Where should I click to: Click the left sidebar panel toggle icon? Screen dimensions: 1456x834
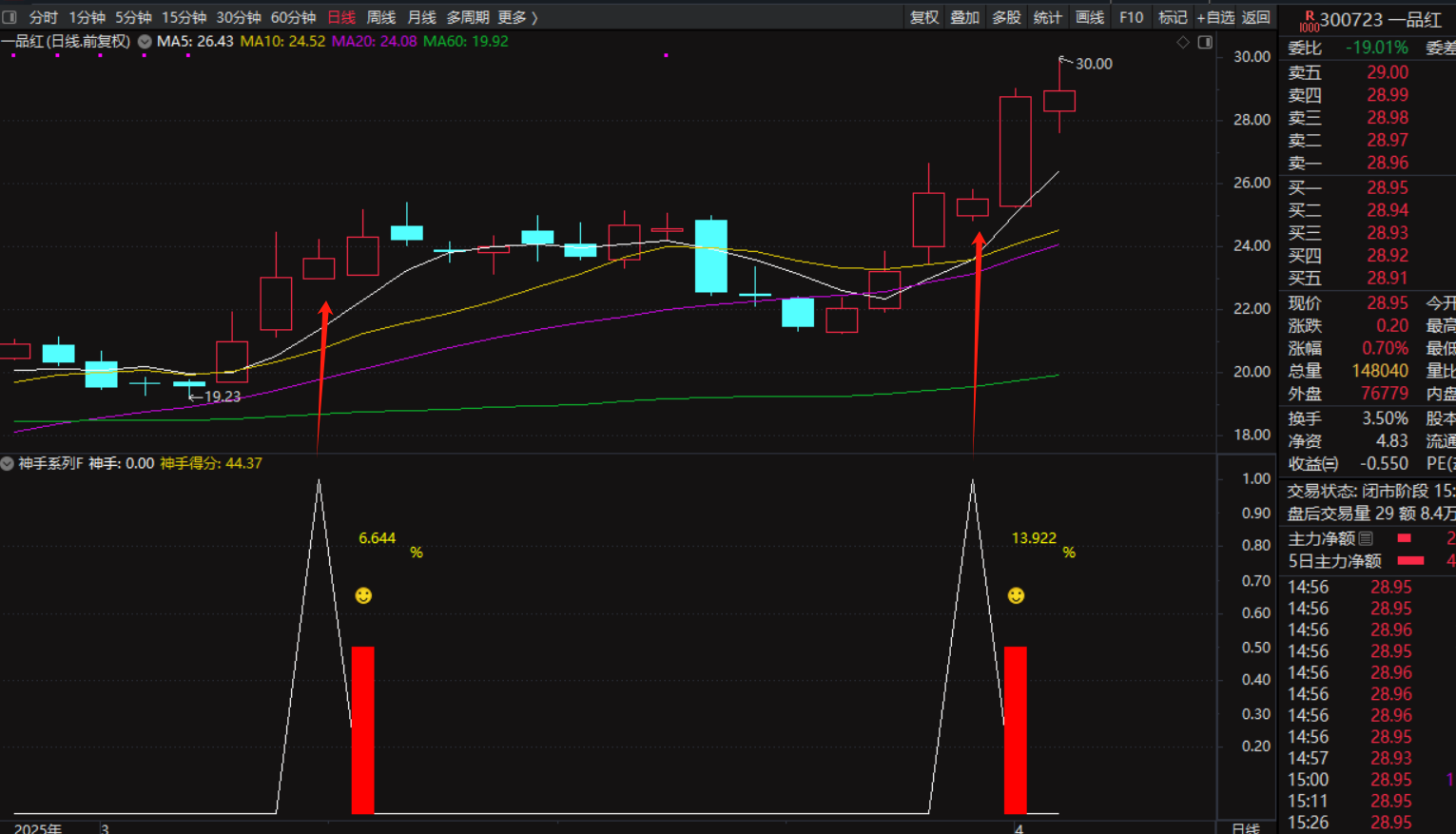point(10,17)
